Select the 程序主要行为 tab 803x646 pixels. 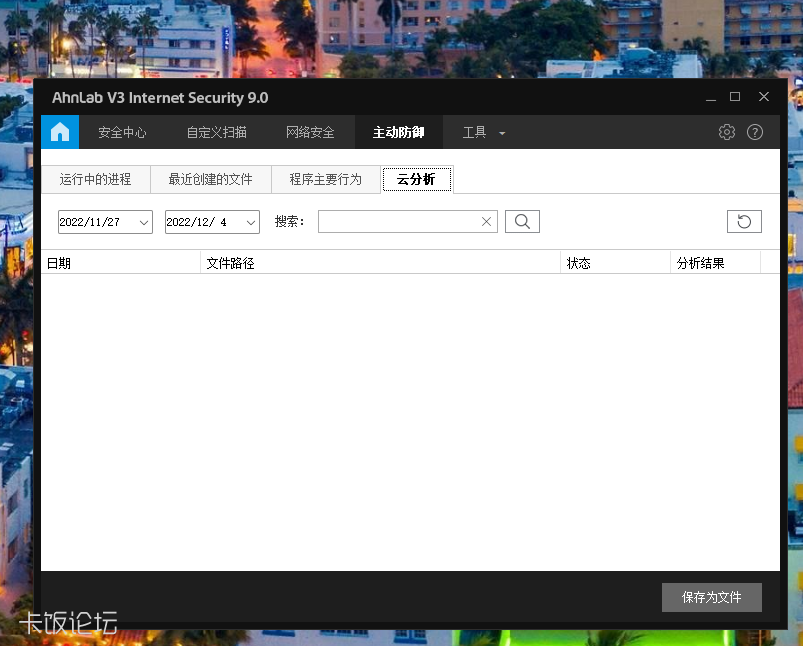tap(325, 180)
